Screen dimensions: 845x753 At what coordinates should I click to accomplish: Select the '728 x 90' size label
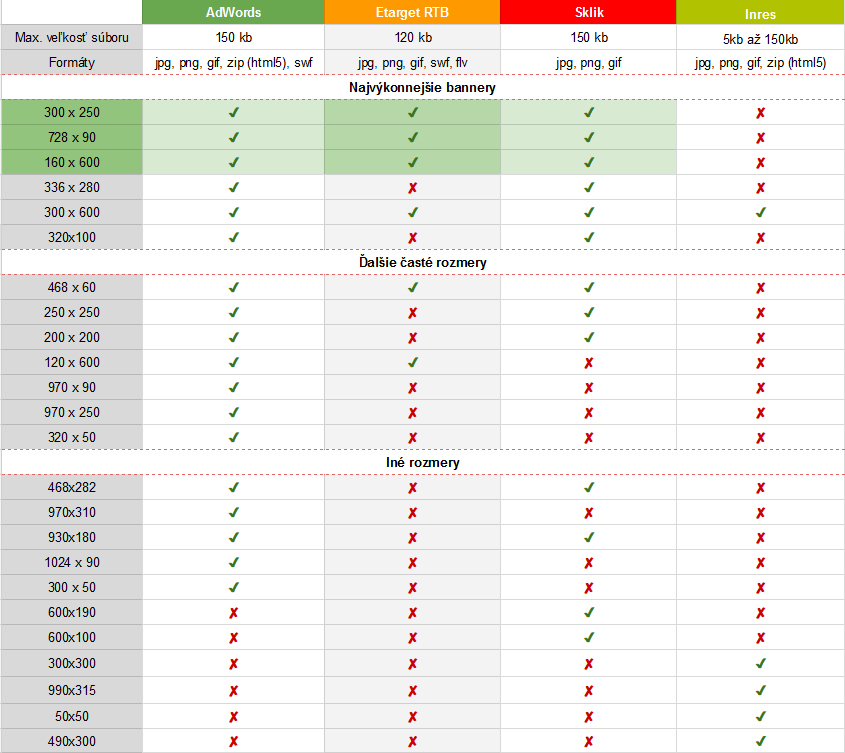coord(72,137)
